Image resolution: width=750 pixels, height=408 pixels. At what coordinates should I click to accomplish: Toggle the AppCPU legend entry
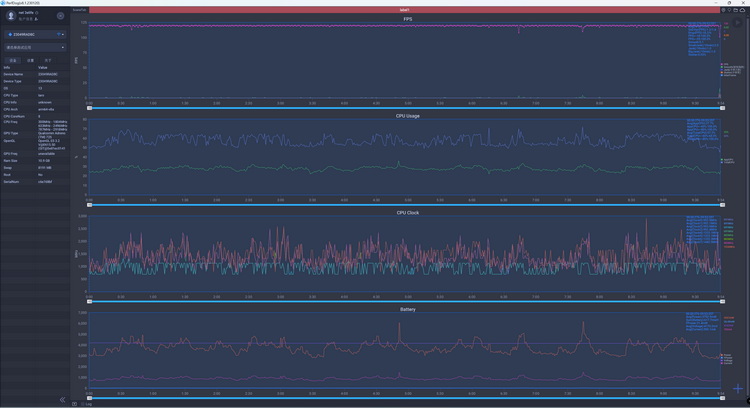click(x=728, y=160)
